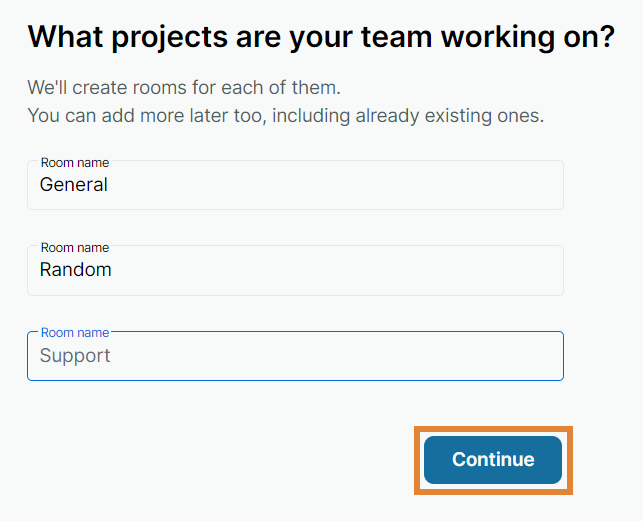The height and width of the screenshot is (521, 643).
Task: Click the Room name label above General
Action: pos(75,162)
